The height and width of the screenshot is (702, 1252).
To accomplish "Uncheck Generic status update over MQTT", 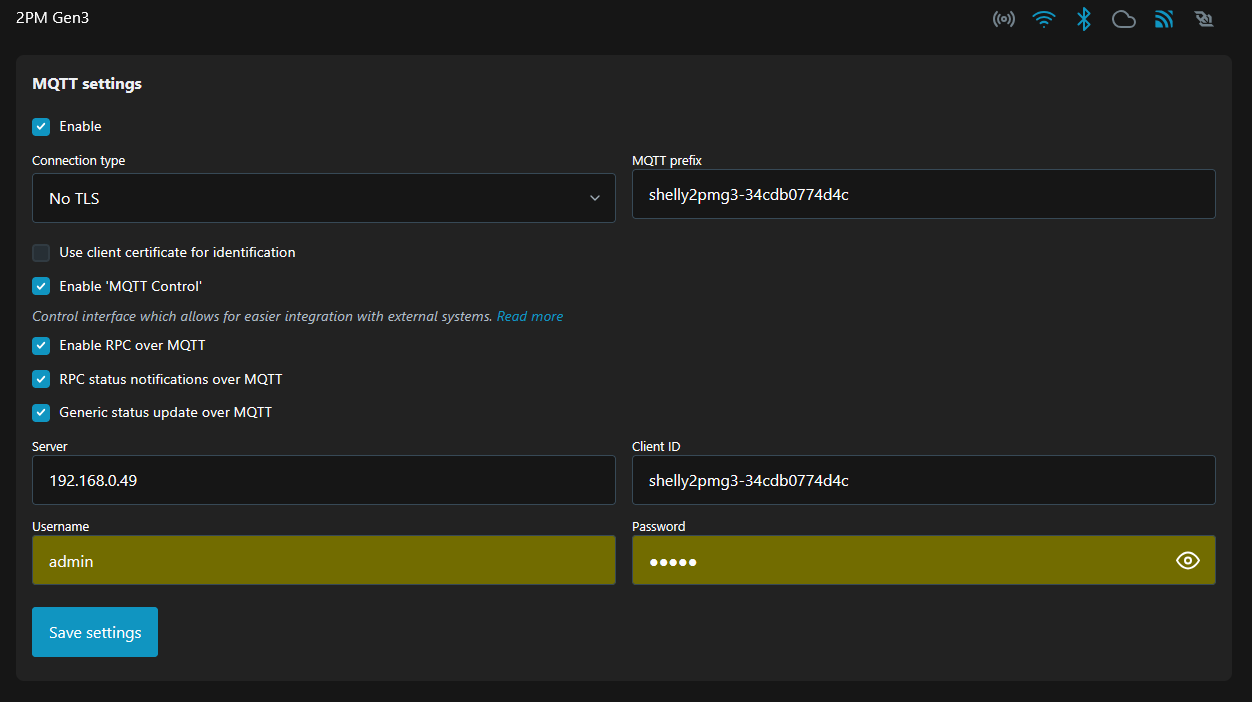I will point(41,412).
